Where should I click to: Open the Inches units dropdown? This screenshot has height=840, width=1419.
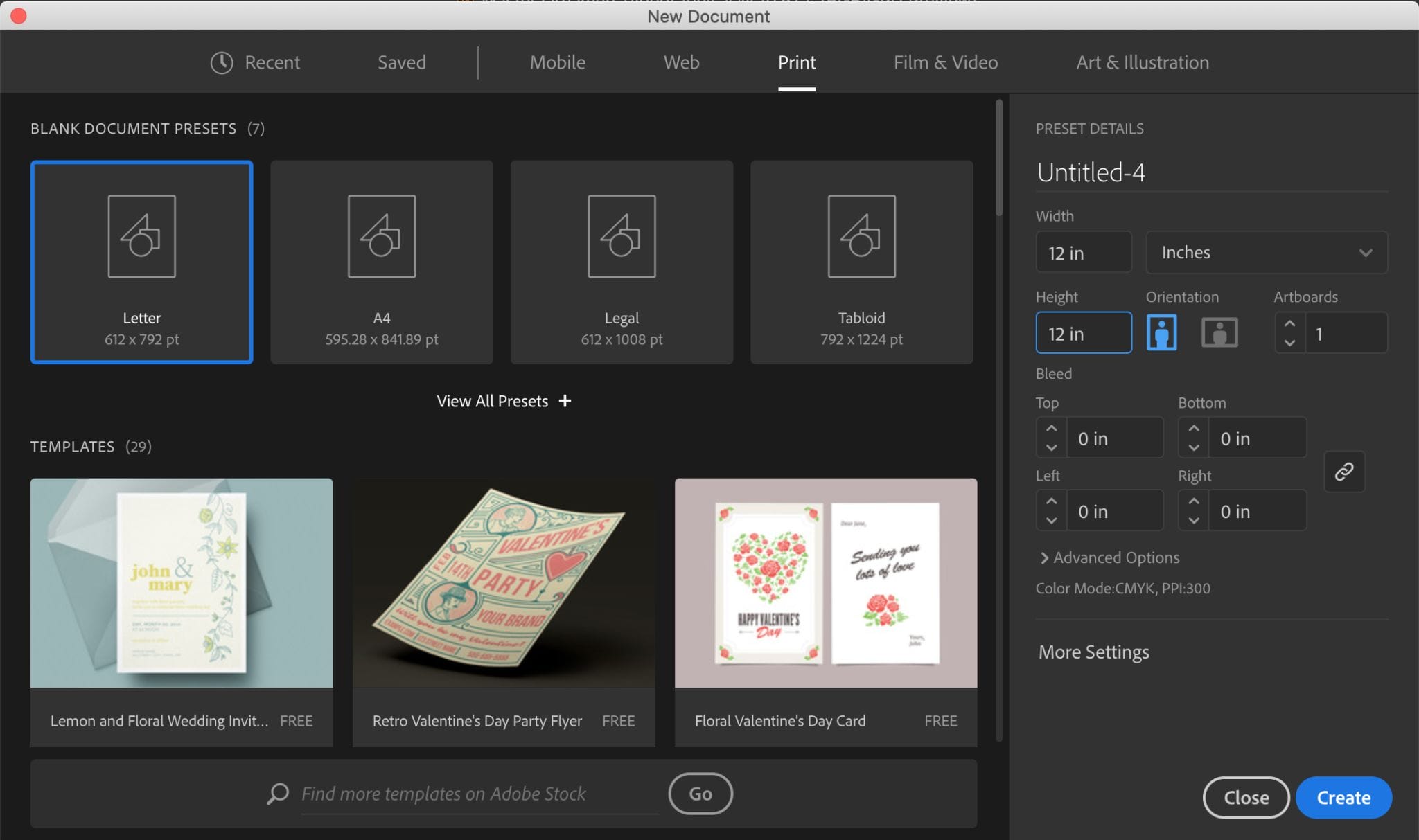point(1265,252)
